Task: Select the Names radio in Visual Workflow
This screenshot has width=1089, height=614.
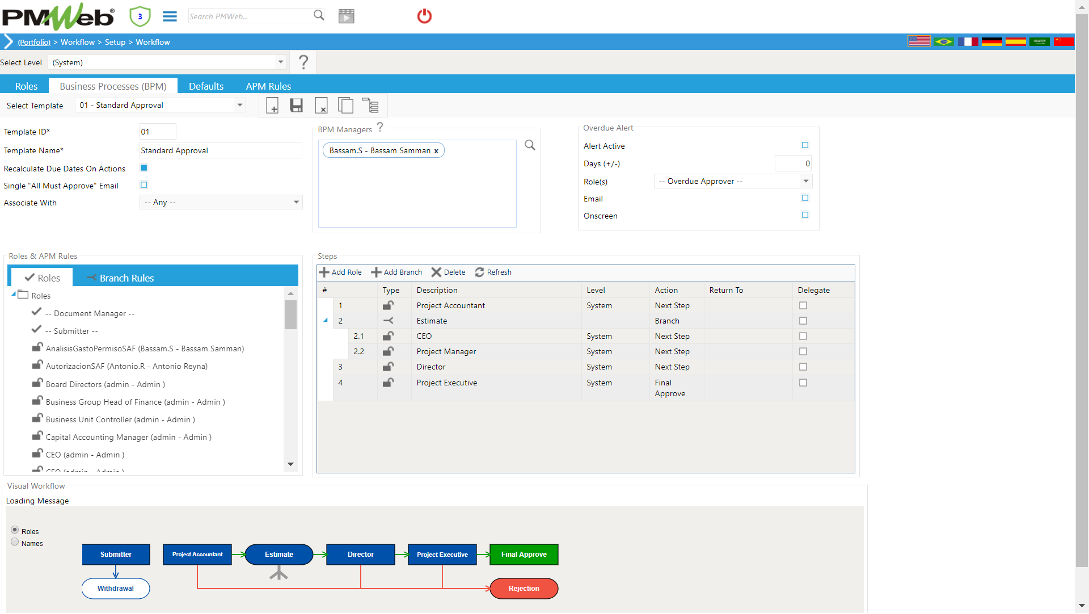Action: click(15, 542)
